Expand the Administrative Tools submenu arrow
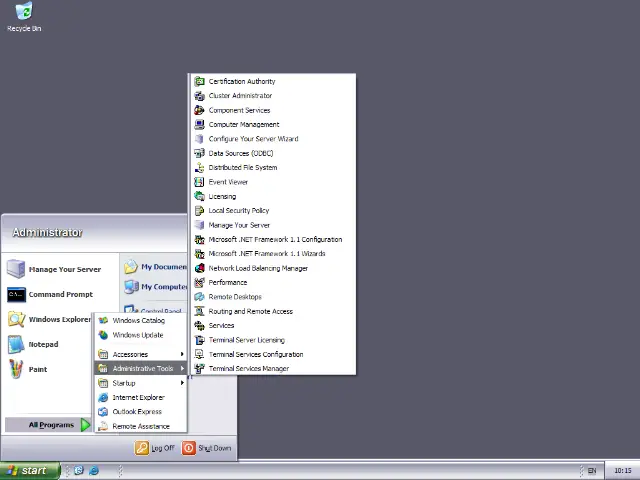 tap(182, 368)
